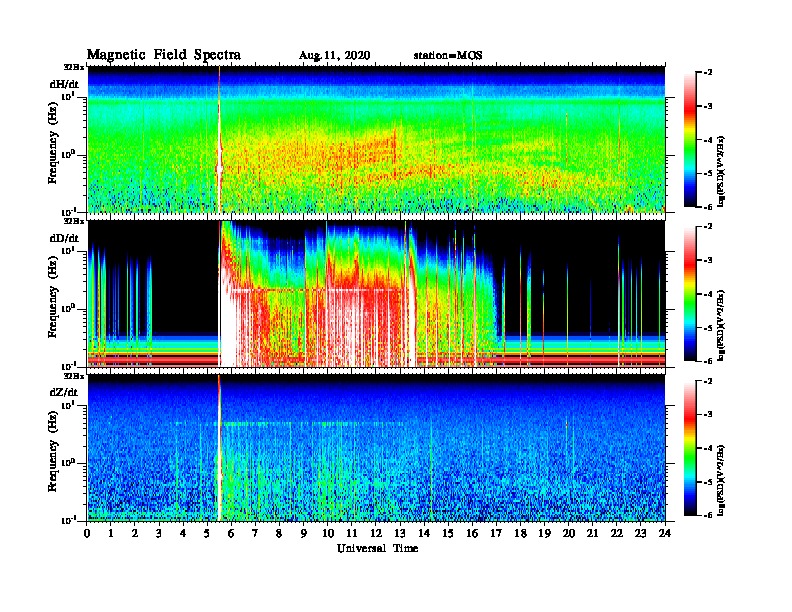Select the dZ/dt panel label
The height and width of the screenshot is (612, 792).
click(64, 392)
